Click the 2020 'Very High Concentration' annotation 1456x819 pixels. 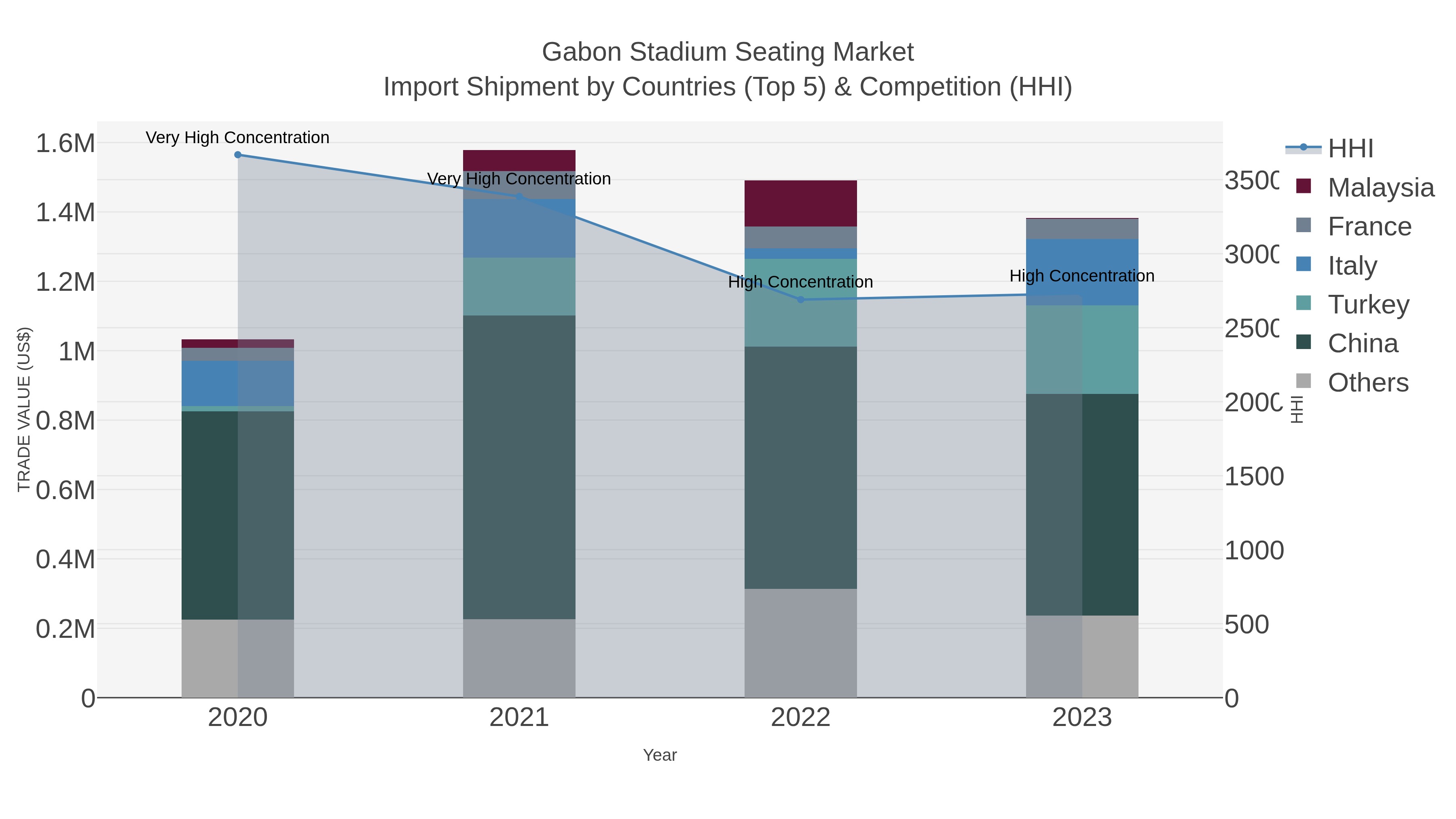[x=237, y=138]
